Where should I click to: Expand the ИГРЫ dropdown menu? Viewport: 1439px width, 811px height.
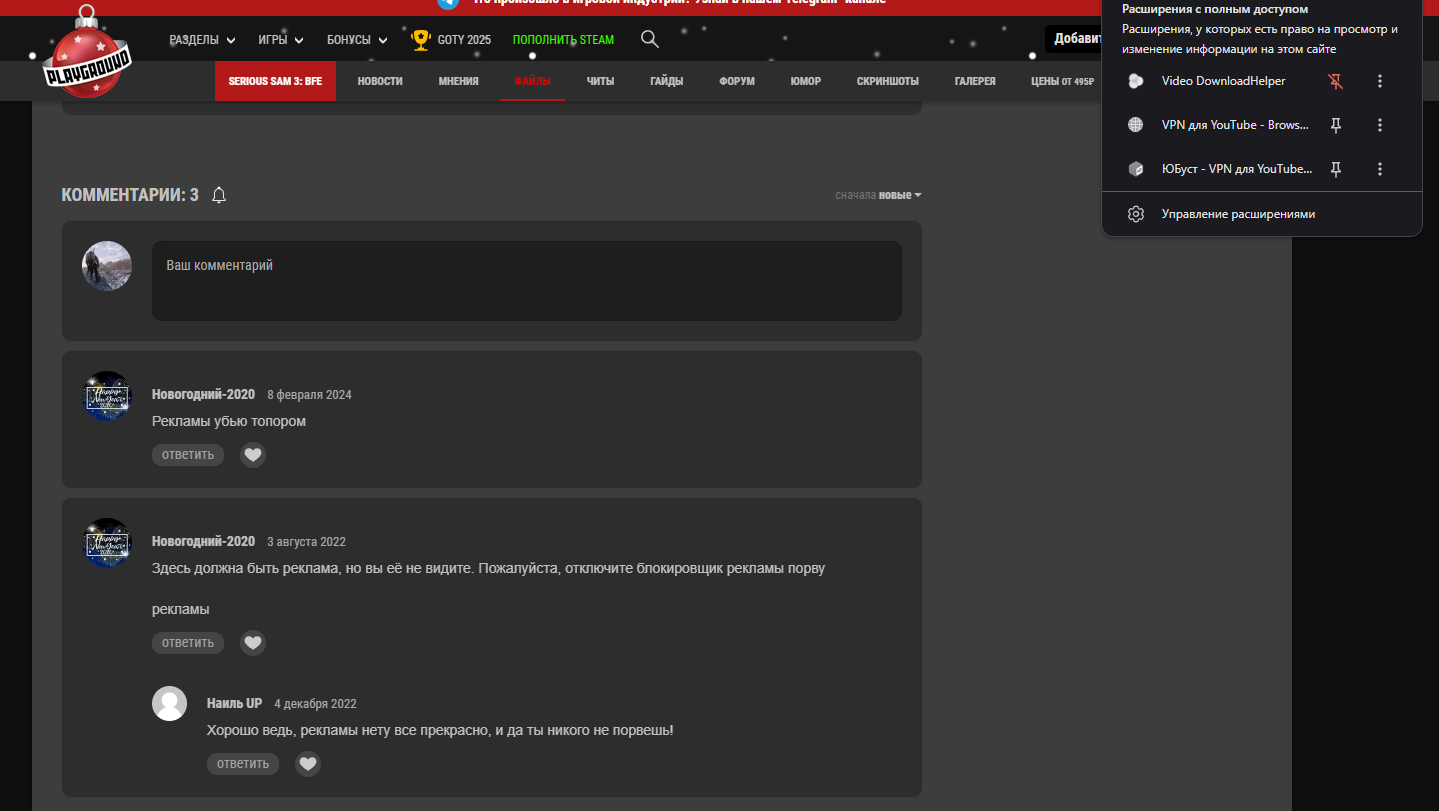click(281, 40)
